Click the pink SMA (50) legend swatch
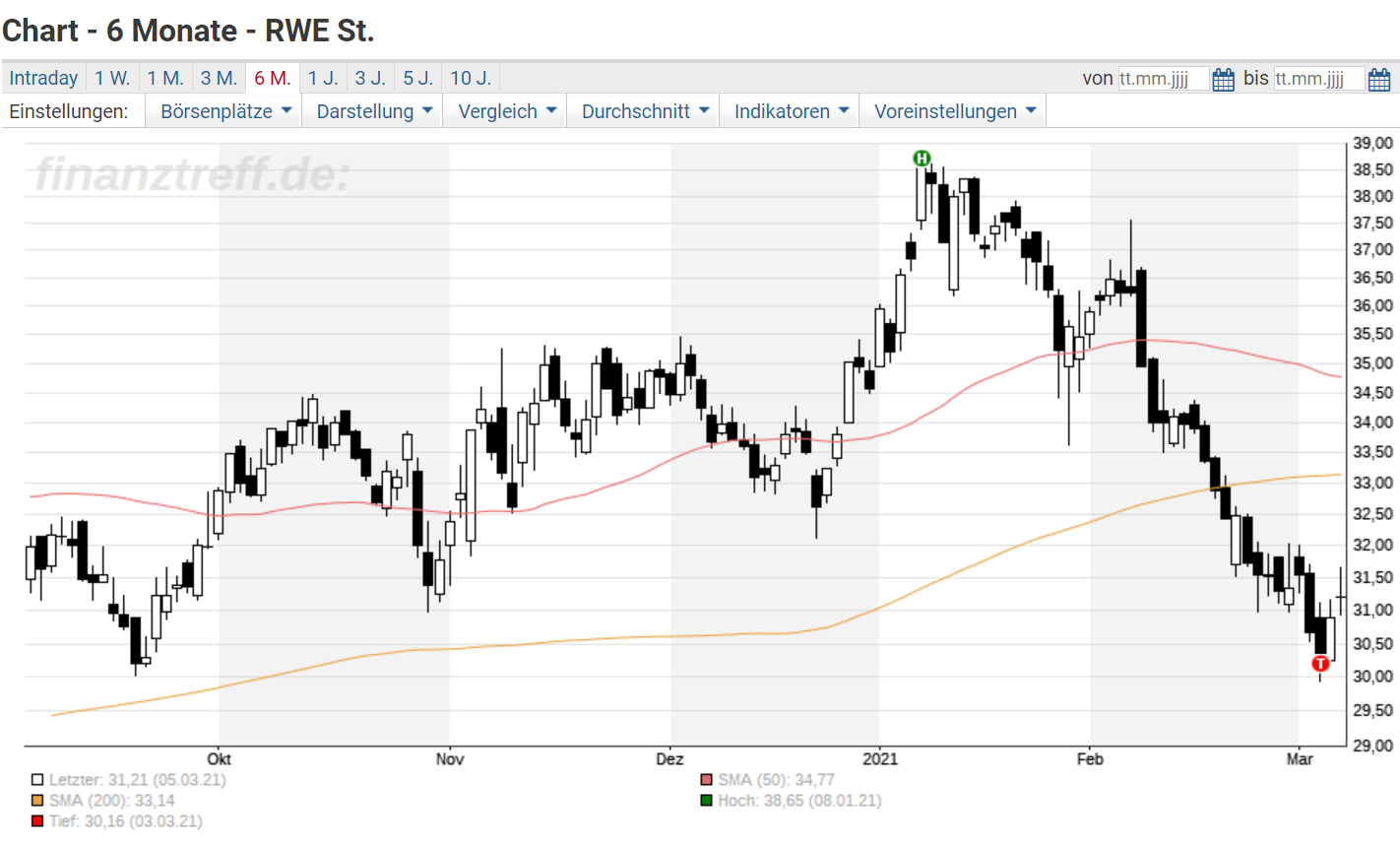Screen dimensions: 1400x847 tap(706, 780)
